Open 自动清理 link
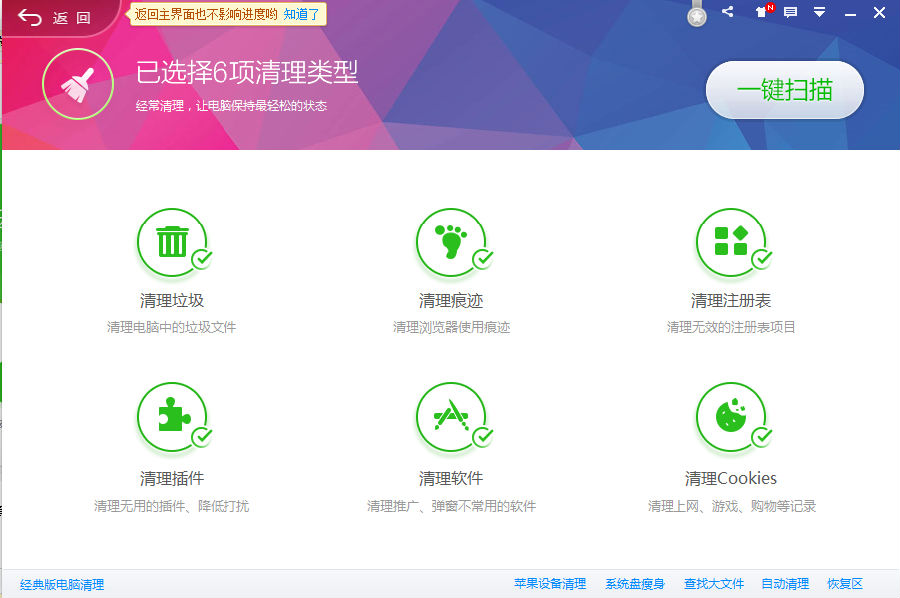Viewport: 900px width, 598px height. pyautogui.click(x=785, y=584)
